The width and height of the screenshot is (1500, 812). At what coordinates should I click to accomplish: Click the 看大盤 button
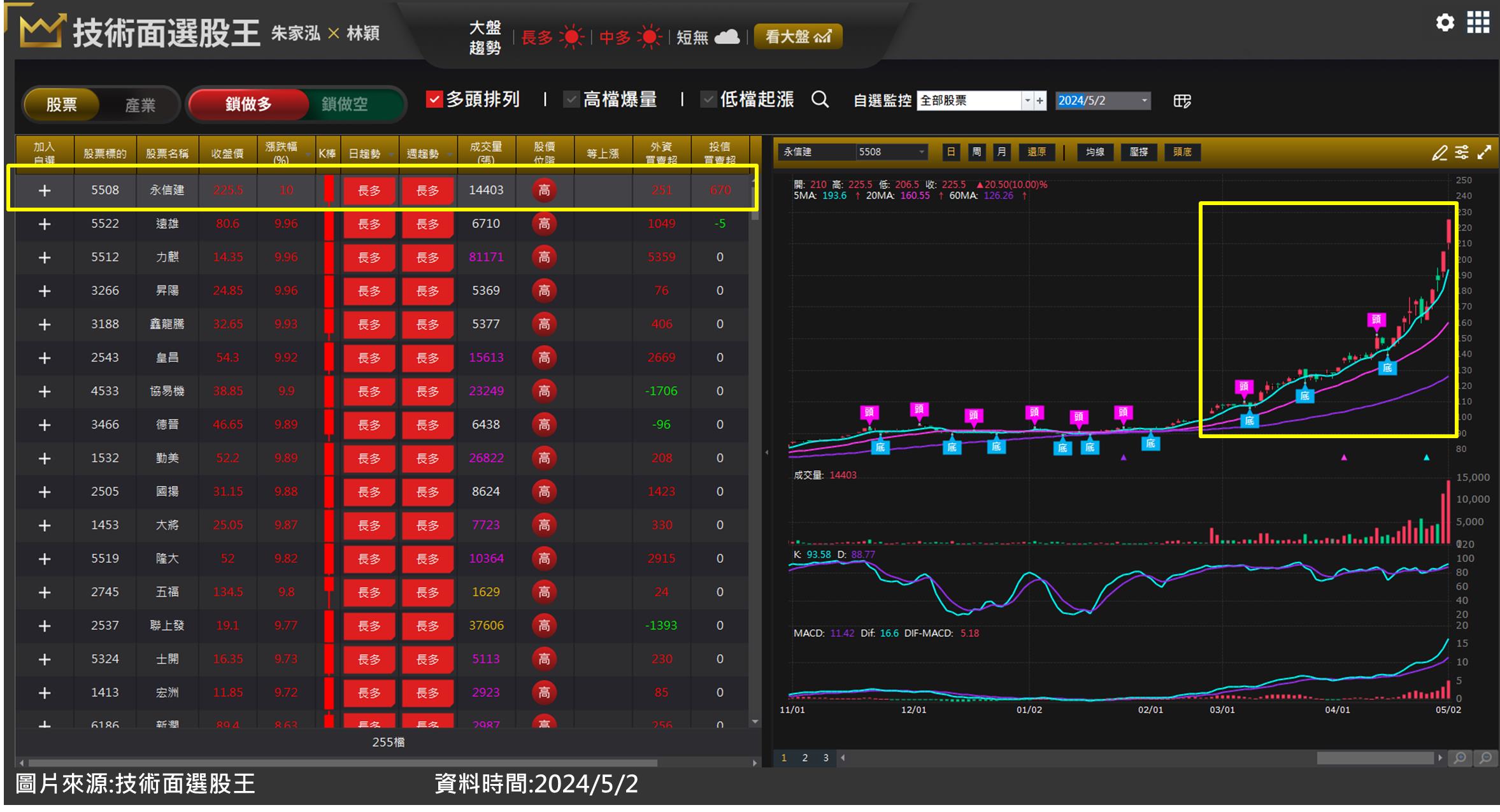point(798,36)
